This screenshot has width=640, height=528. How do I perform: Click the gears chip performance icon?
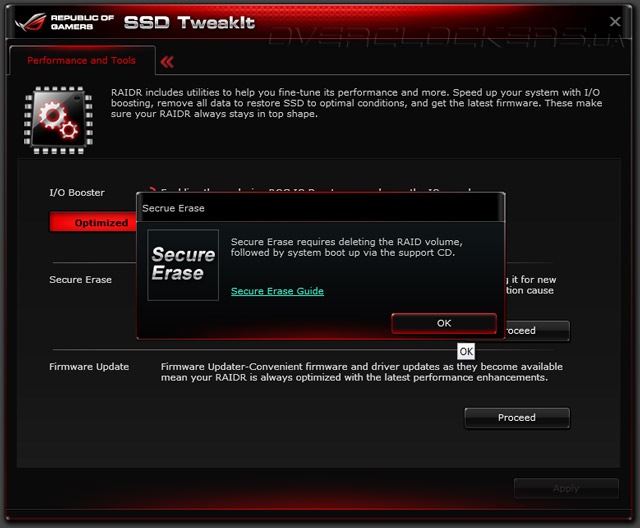click(x=58, y=120)
